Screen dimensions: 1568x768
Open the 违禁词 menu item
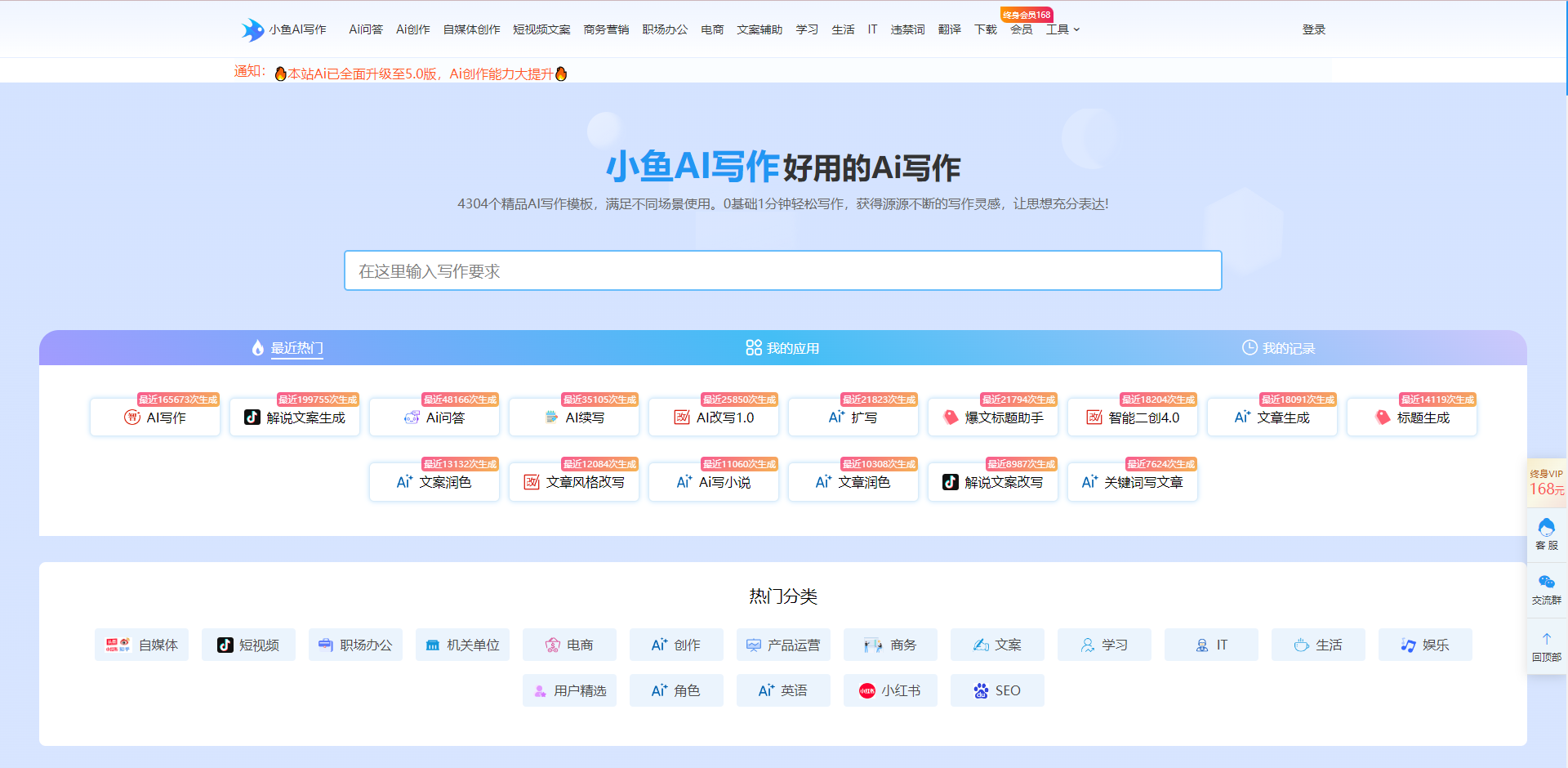pos(907,29)
